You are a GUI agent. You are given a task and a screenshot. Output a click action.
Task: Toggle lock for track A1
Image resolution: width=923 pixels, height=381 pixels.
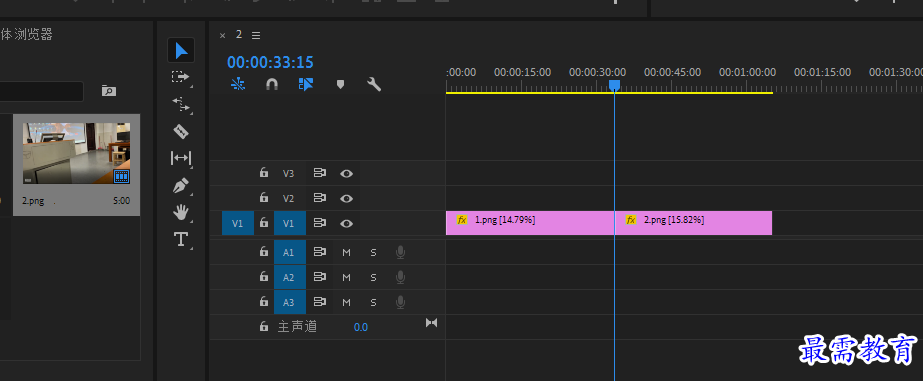[264, 252]
